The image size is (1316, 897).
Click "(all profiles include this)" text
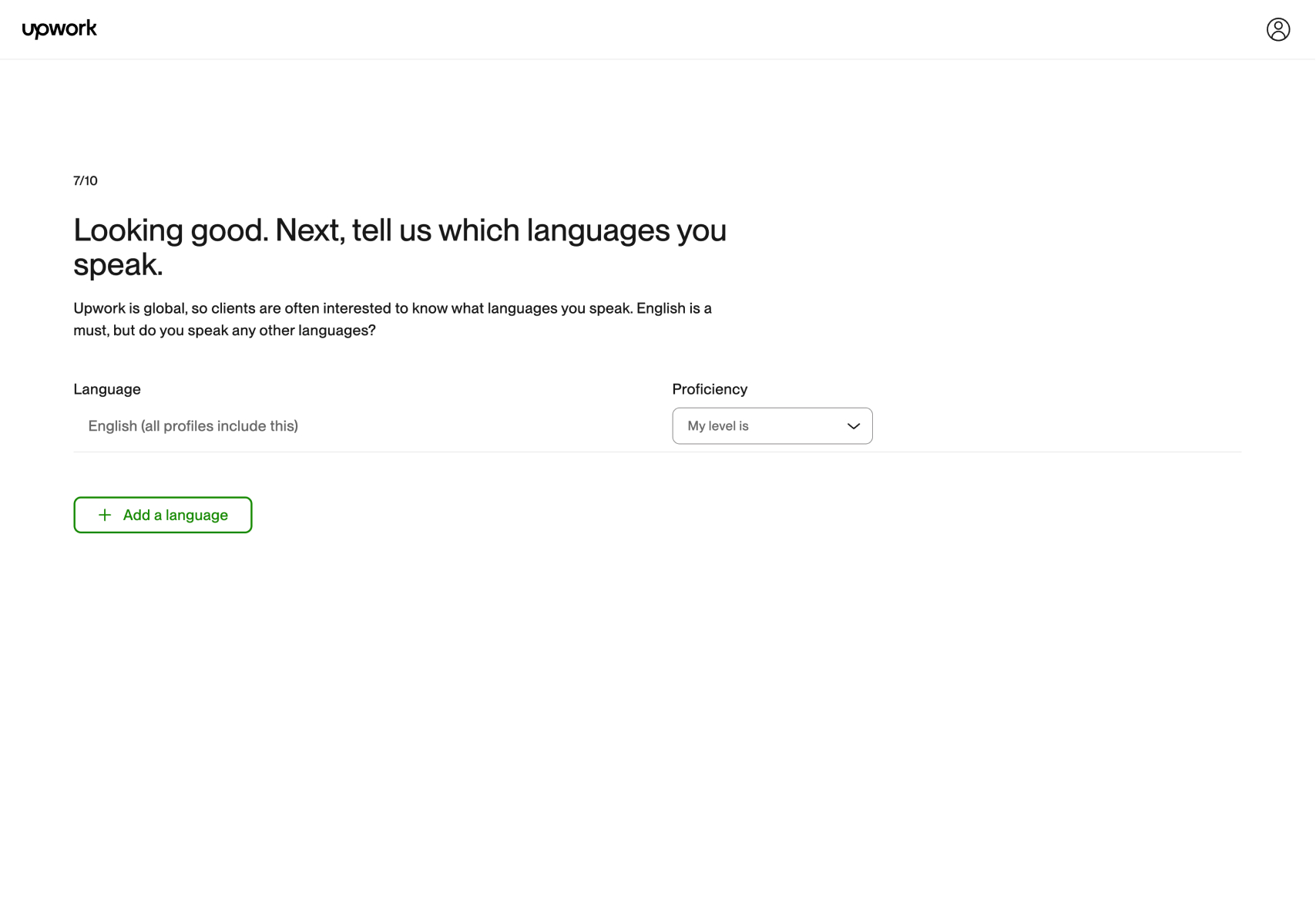[x=220, y=426]
